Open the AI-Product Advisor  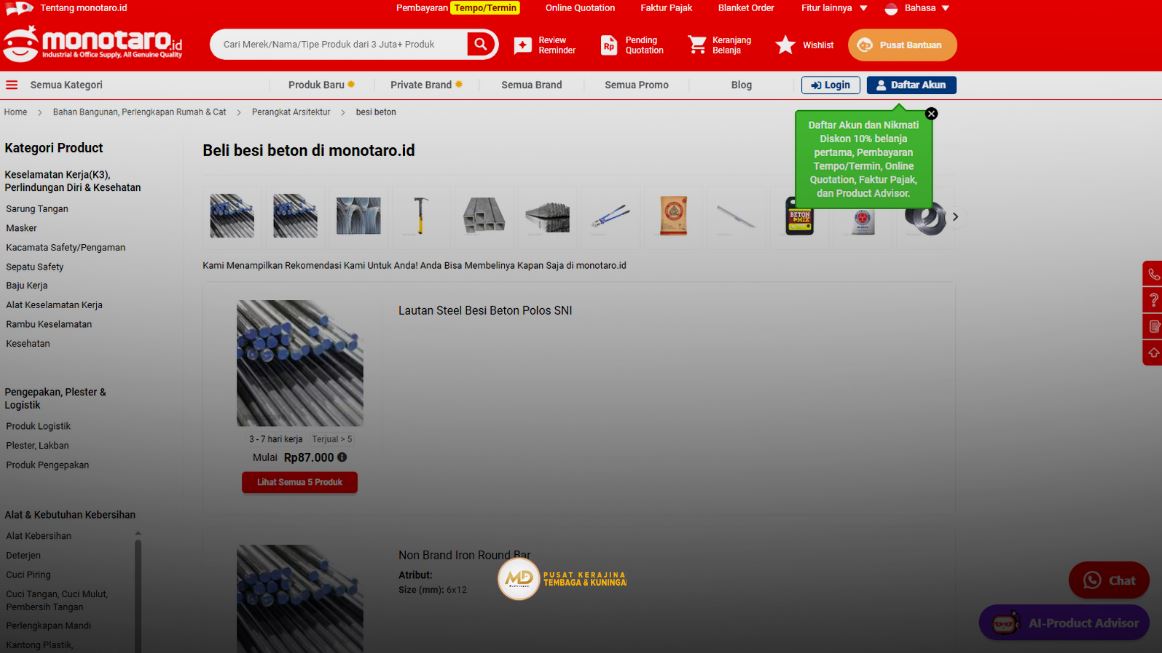[1063, 623]
